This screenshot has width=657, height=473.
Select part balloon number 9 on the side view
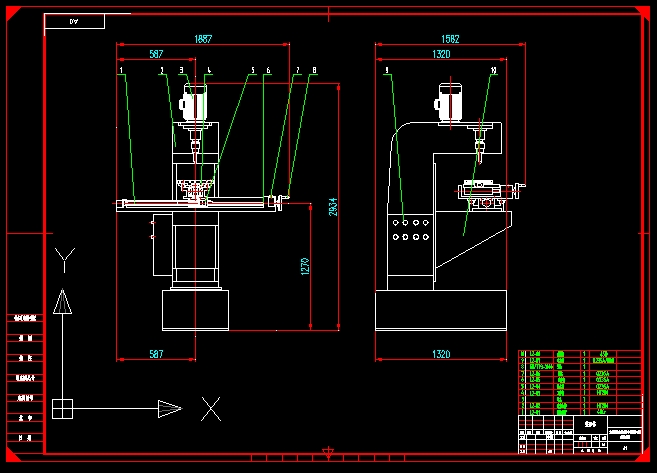tap(387, 70)
